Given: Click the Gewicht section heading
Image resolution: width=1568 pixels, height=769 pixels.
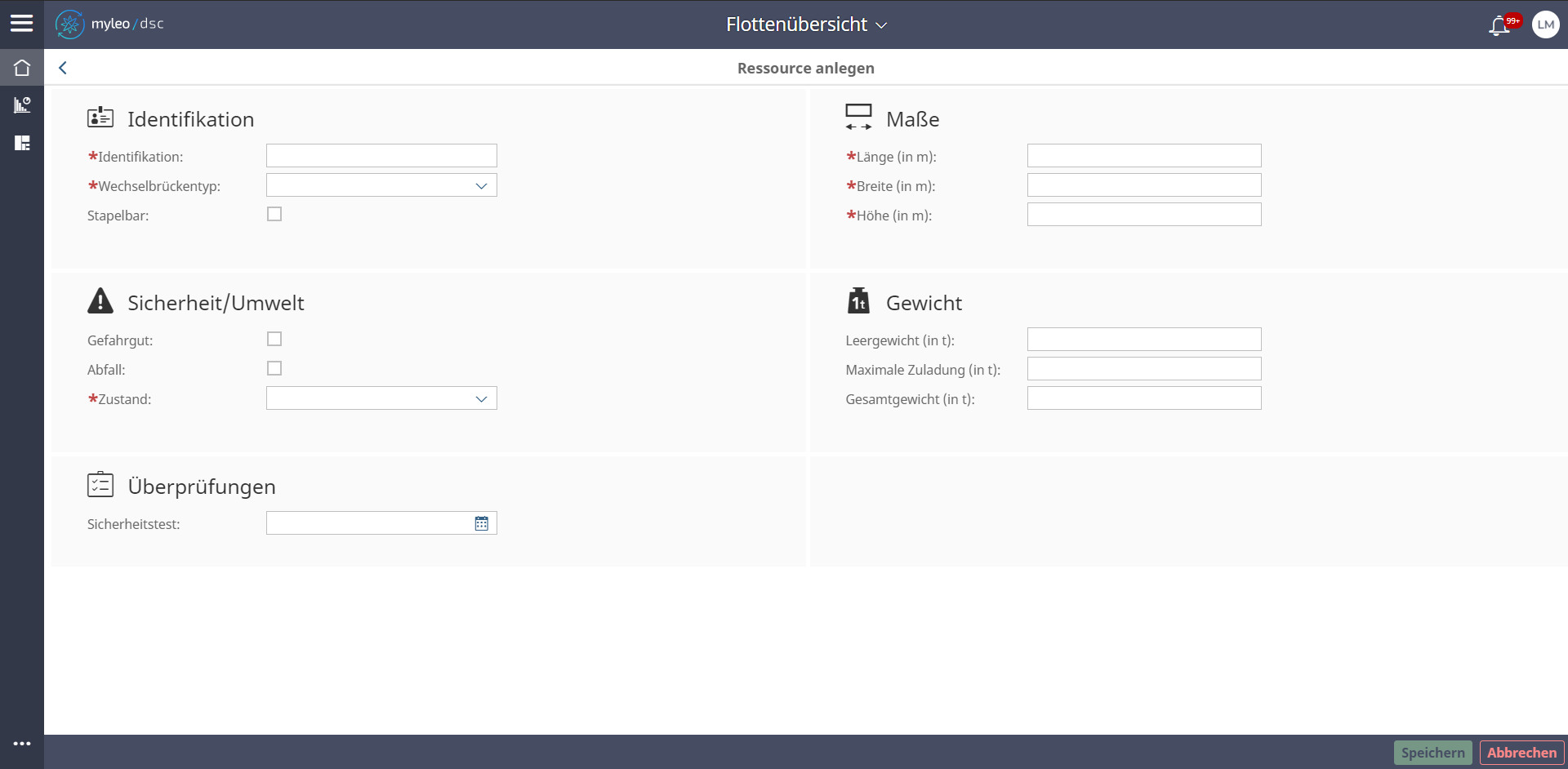Looking at the screenshot, I should tap(924, 303).
